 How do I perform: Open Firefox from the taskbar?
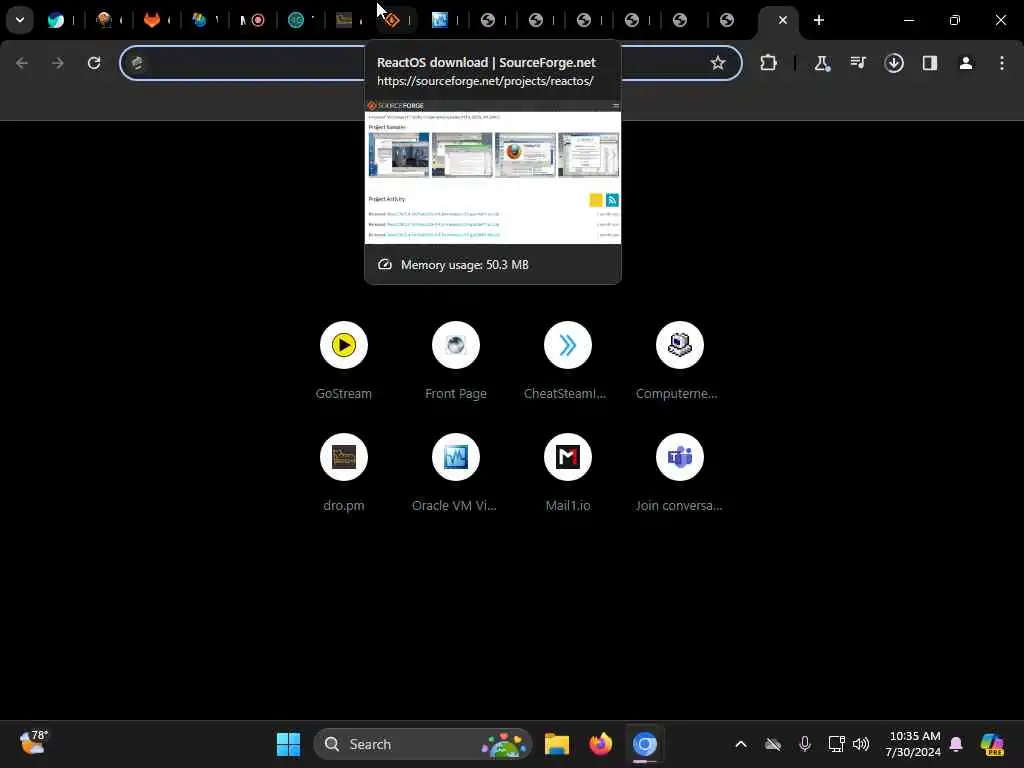[x=601, y=744]
